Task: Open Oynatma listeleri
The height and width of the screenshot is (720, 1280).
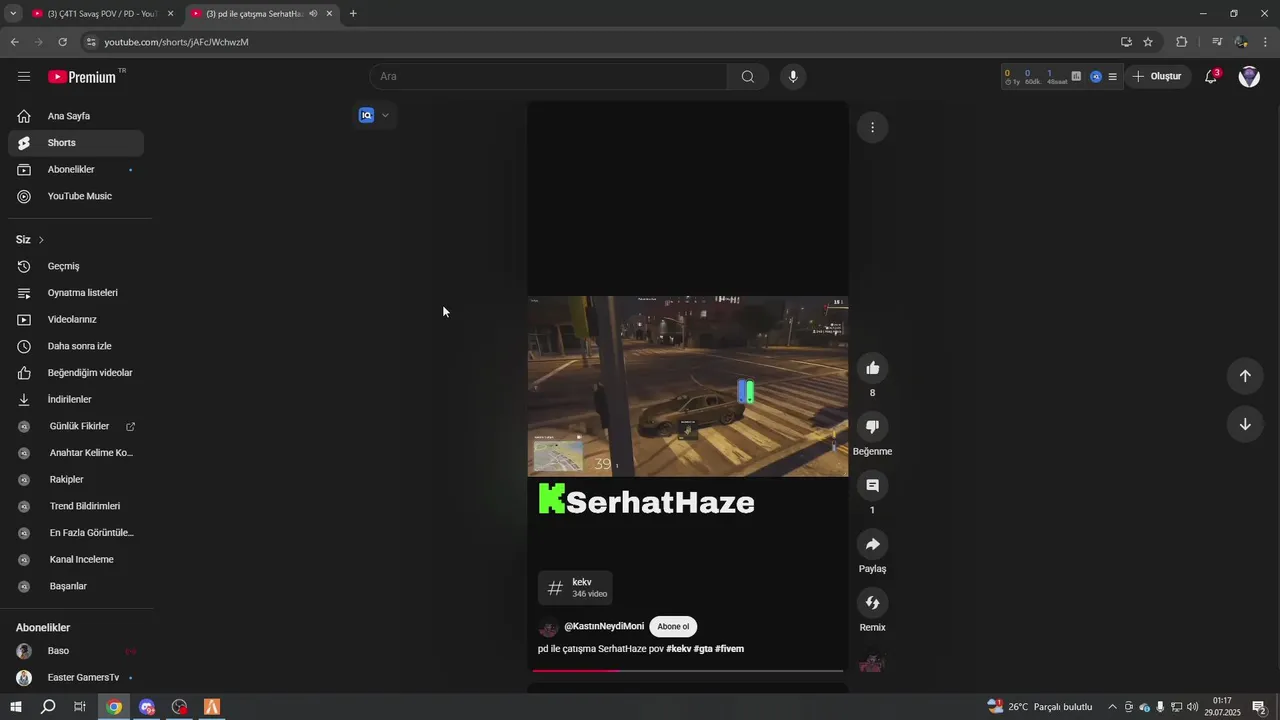Action: [76, 293]
